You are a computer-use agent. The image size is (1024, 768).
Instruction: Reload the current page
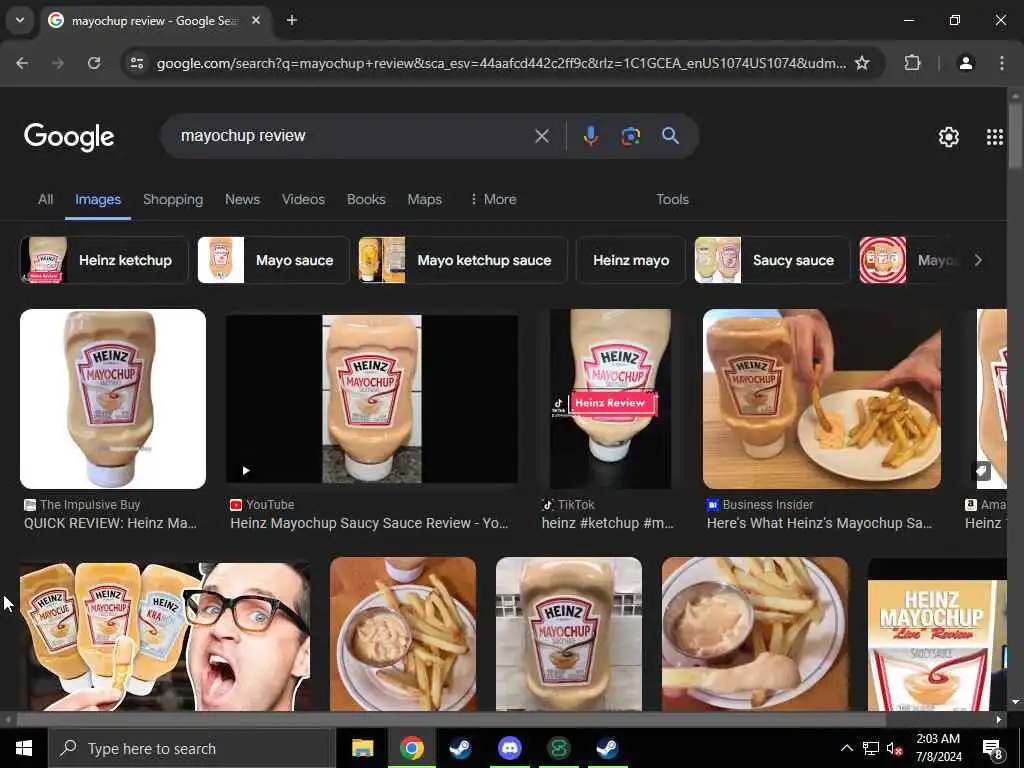tap(94, 63)
